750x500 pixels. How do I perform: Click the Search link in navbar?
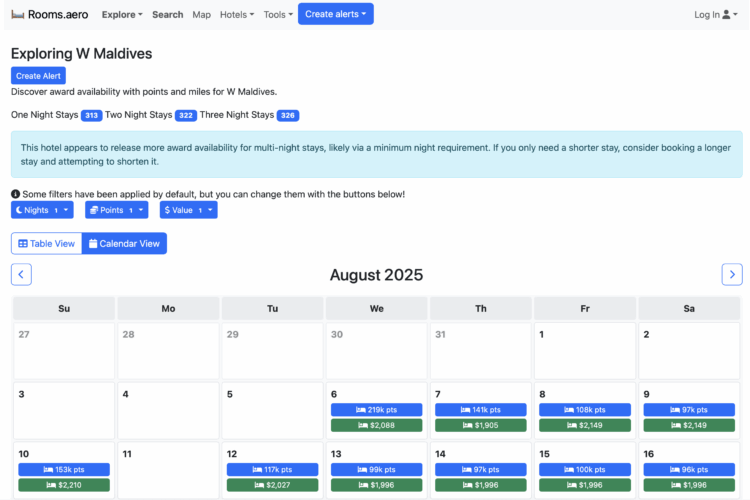click(x=167, y=14)
